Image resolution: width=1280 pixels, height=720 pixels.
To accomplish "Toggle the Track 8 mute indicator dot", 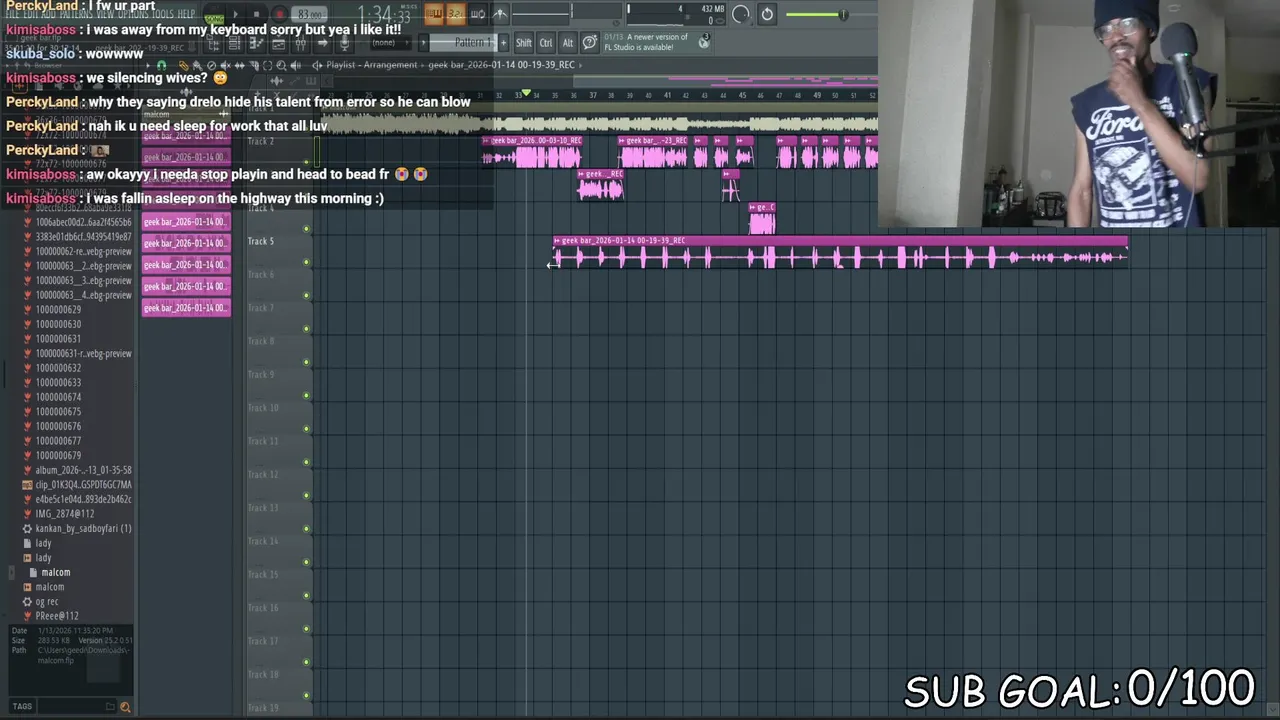I will point(307,361).
